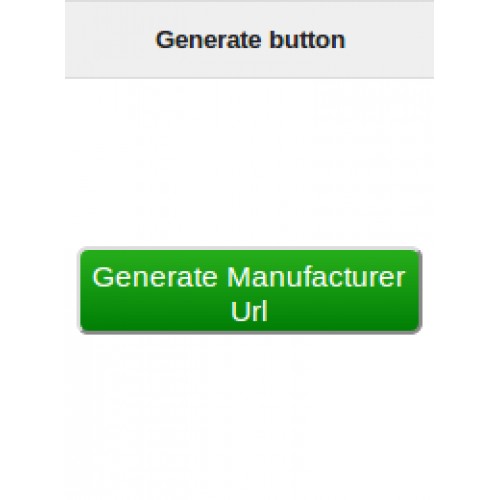The image size is (500, 500).
Task: Click the right edge of the green button
Action: point(417,291)
